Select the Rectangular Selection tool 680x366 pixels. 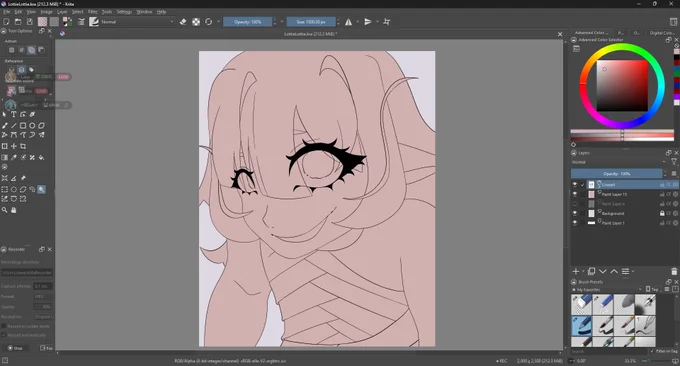pyautogui.click(x=4, y=189)
